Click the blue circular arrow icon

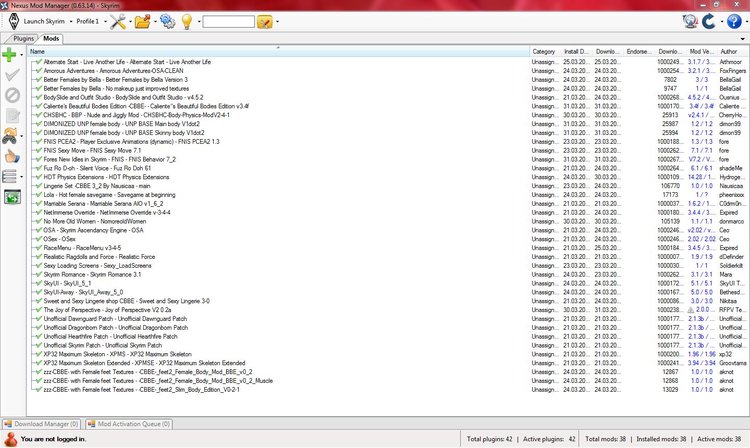pos(709,21)
